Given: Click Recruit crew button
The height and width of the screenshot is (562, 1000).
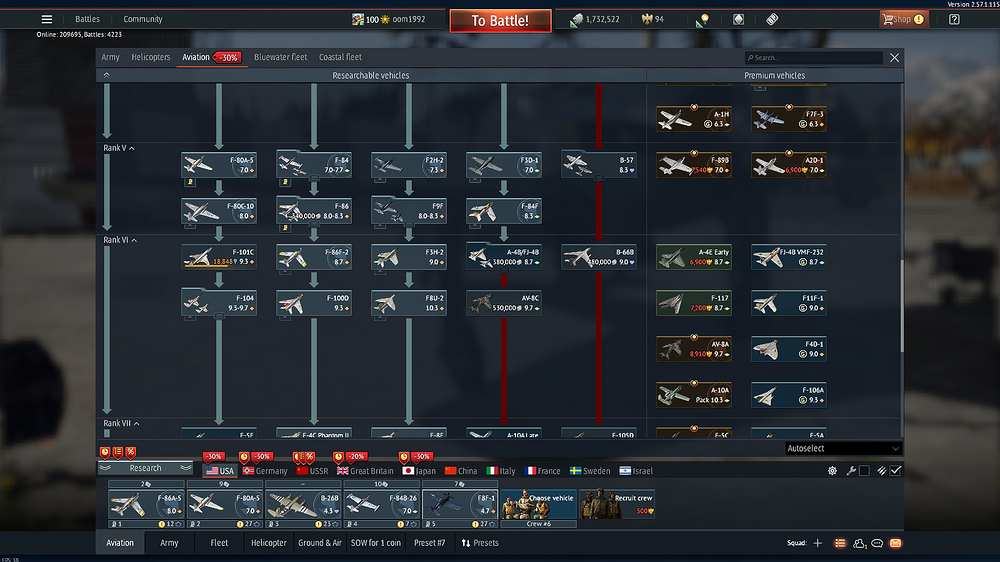Looking at the screenshot, I should [x=617, y=504].
